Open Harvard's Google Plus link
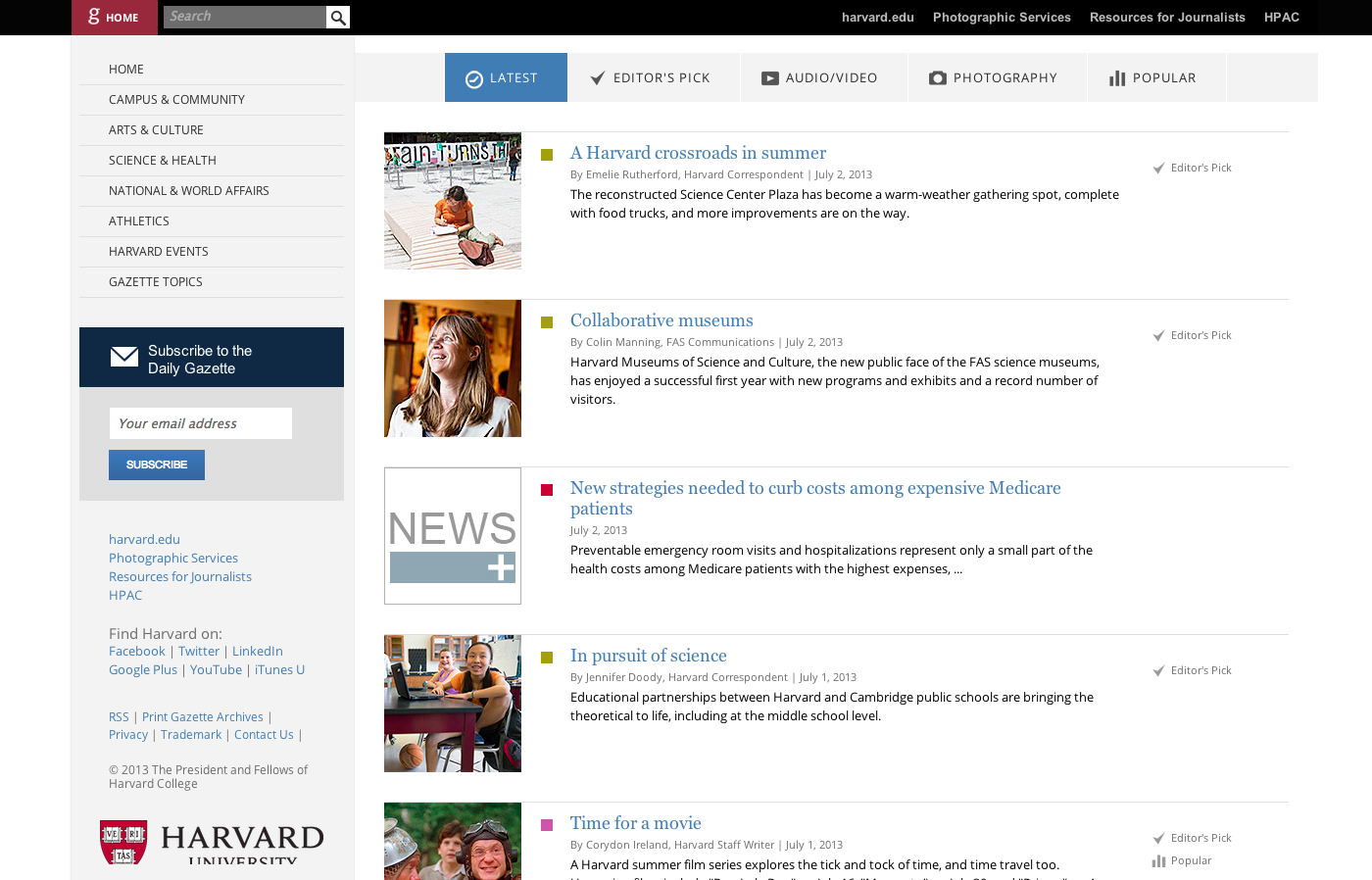 (143, 670)
